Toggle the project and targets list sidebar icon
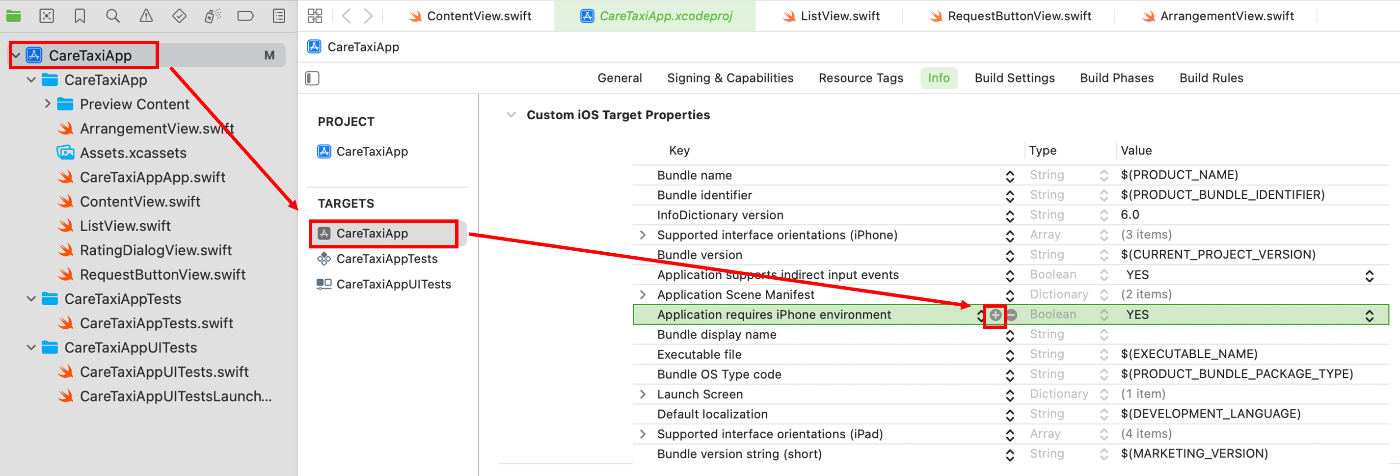1400x476 pixels. pos(313,77)
